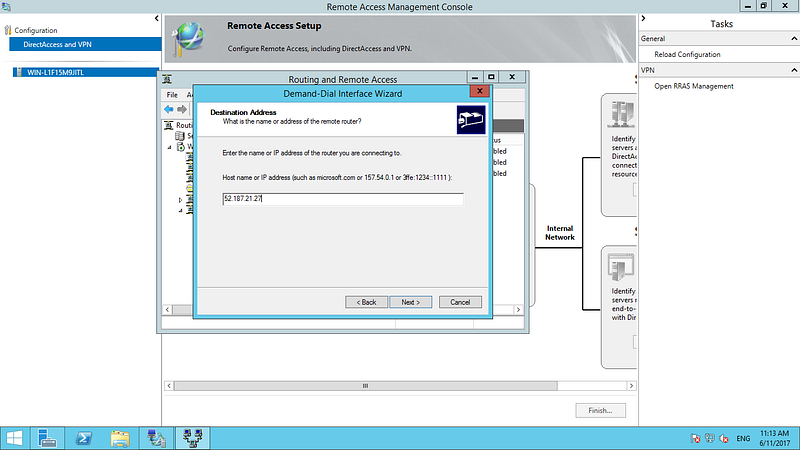This screenshot has width=800, height=450.
Task: Click the host name or IP address field
Action: point(343,199)
